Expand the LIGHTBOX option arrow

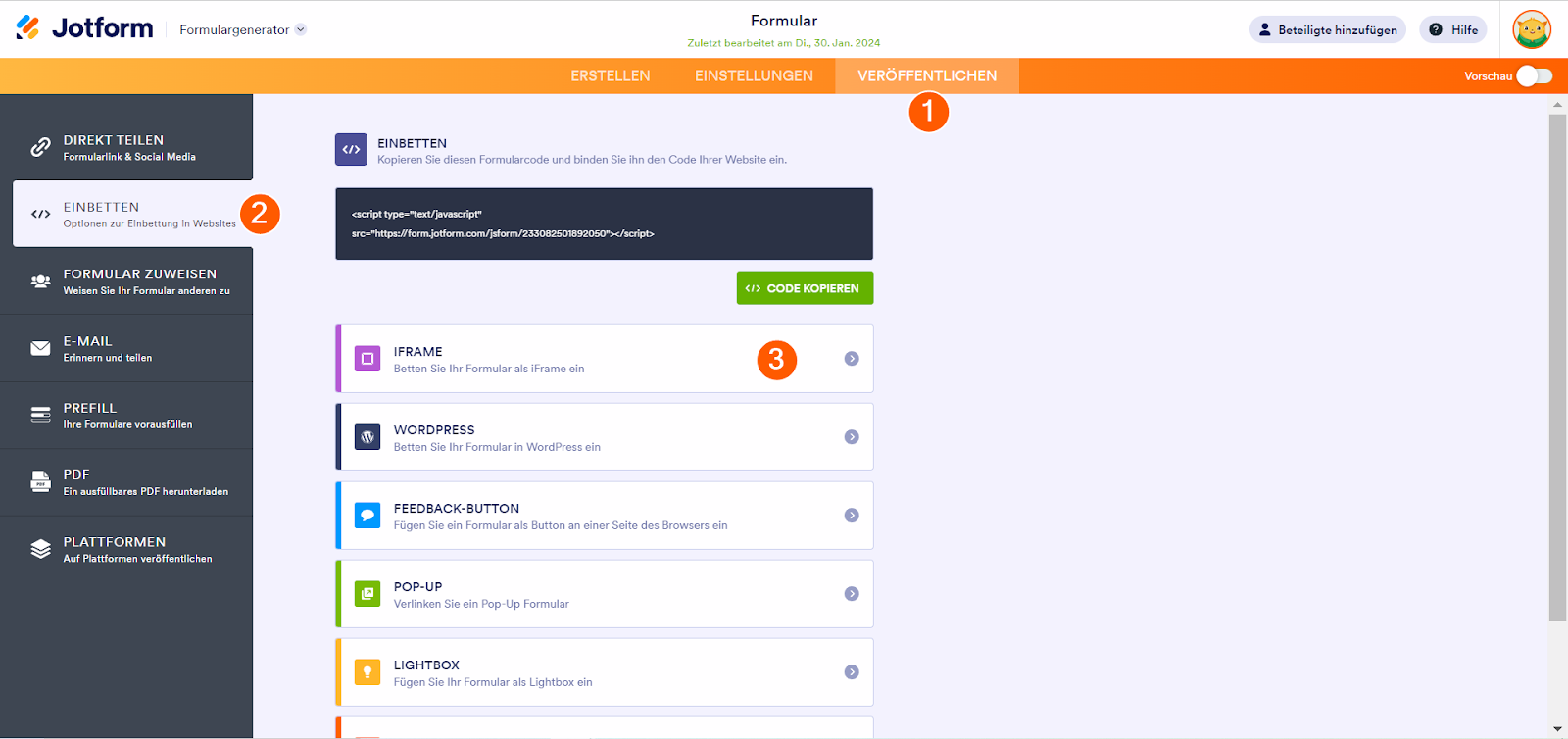(x=852, y=672)
